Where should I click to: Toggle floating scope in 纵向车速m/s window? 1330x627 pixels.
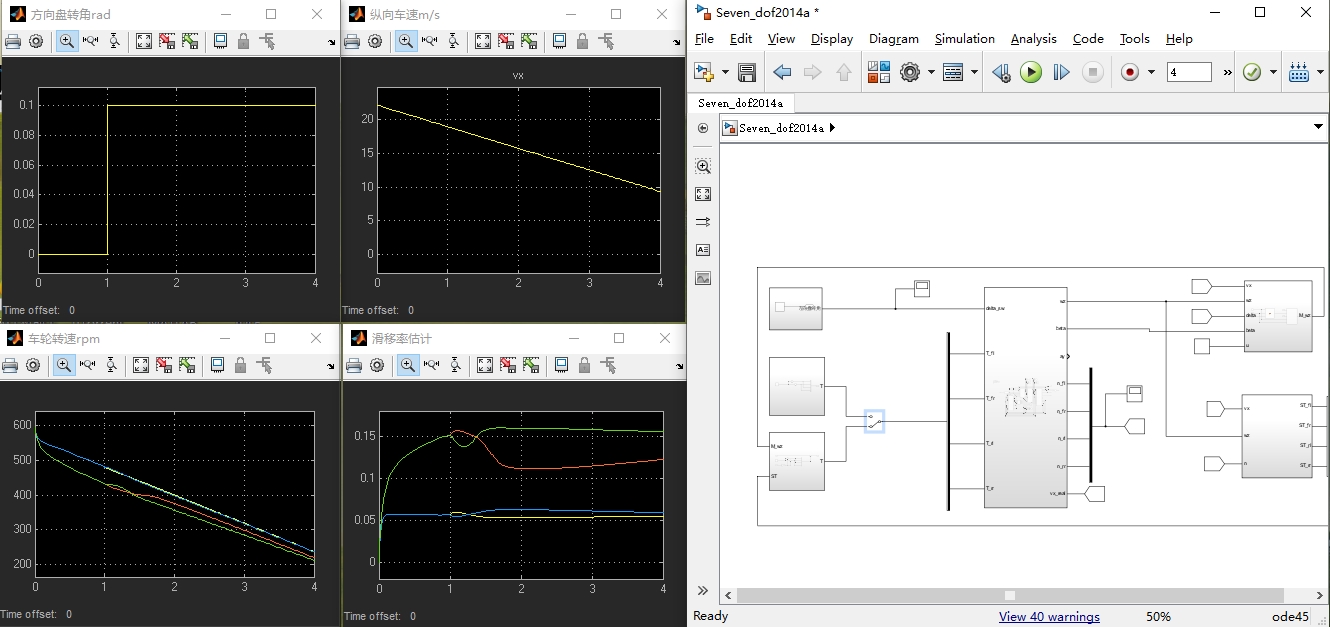(x=559, y=41)
